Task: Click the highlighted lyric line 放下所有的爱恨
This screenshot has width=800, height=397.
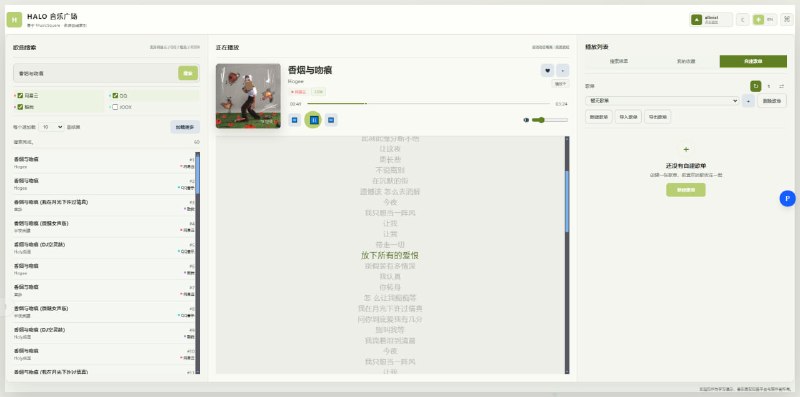Action: pyautogui.click(x=390, y=255)
